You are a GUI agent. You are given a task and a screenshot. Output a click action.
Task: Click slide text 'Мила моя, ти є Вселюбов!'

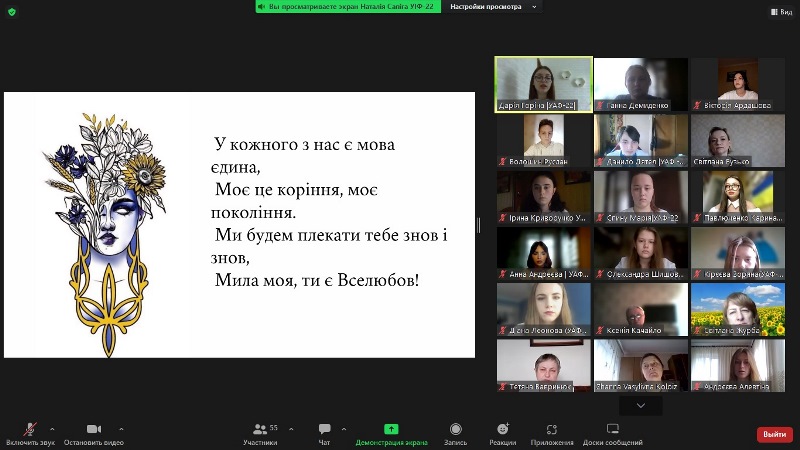coord(317,280)
